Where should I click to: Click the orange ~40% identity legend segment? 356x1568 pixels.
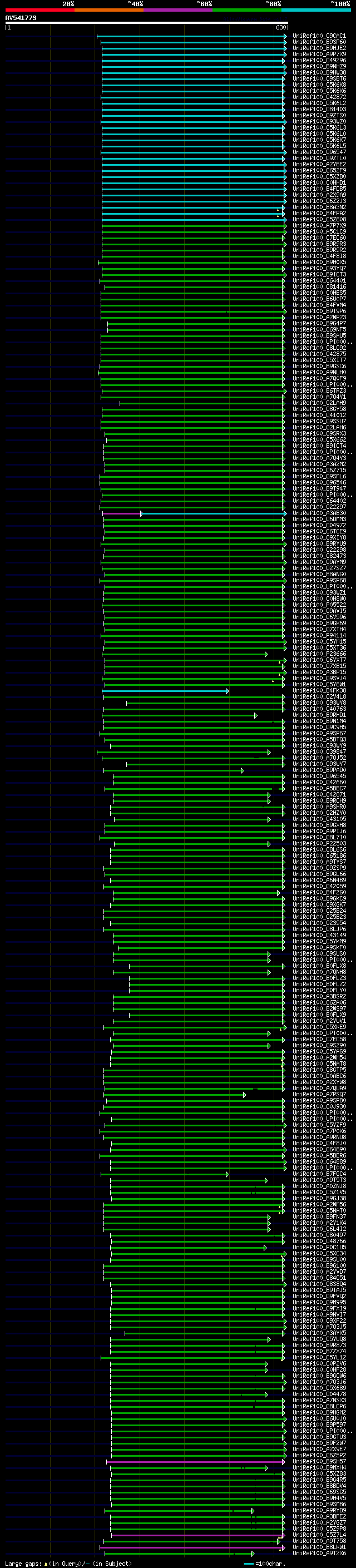tap(109, 10)
